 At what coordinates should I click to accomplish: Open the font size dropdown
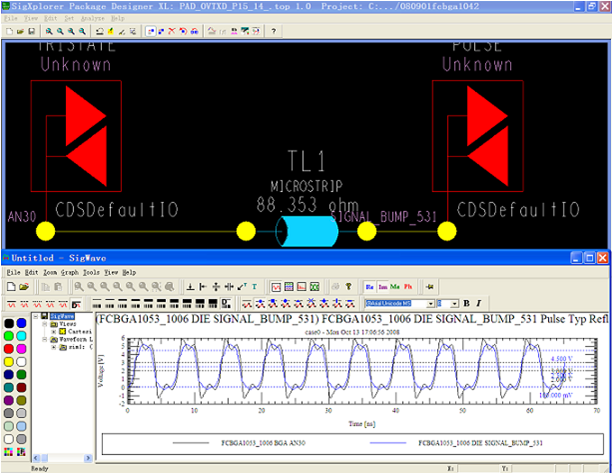pyautogui.click(x=455, y=302)
